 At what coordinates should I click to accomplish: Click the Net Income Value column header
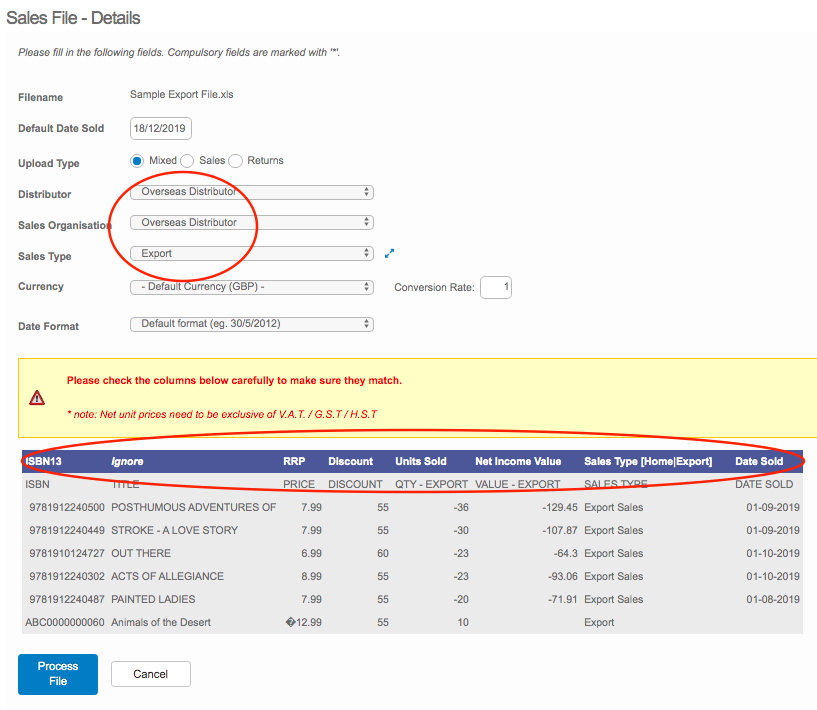[518, 461]
